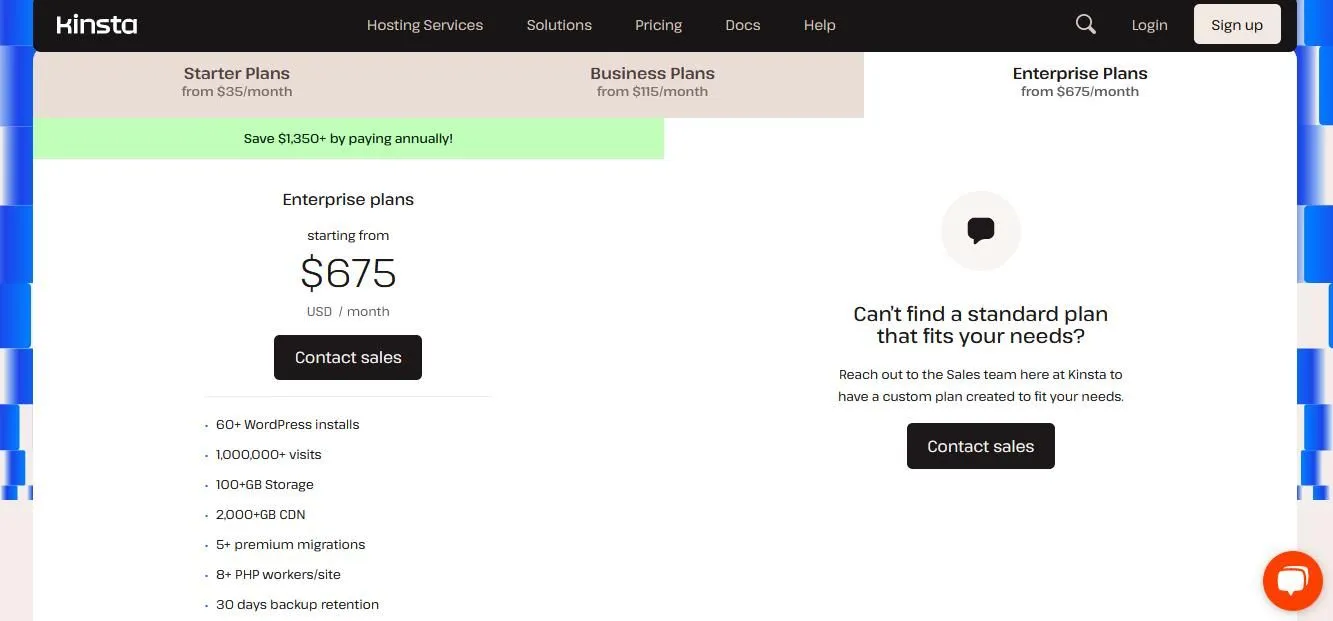Click Contact sales under the custom plan text
The width and height of the screenshot is (1333, 621).
980,446
